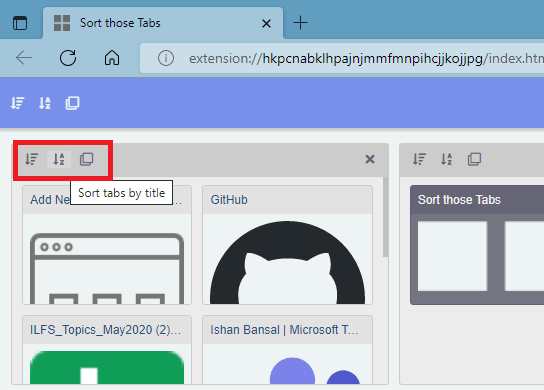Image resolution: width=544 pixels, height=390 pixels.
Task: Select the Sort those Tabs browser tab
Action: pos(163,23)
